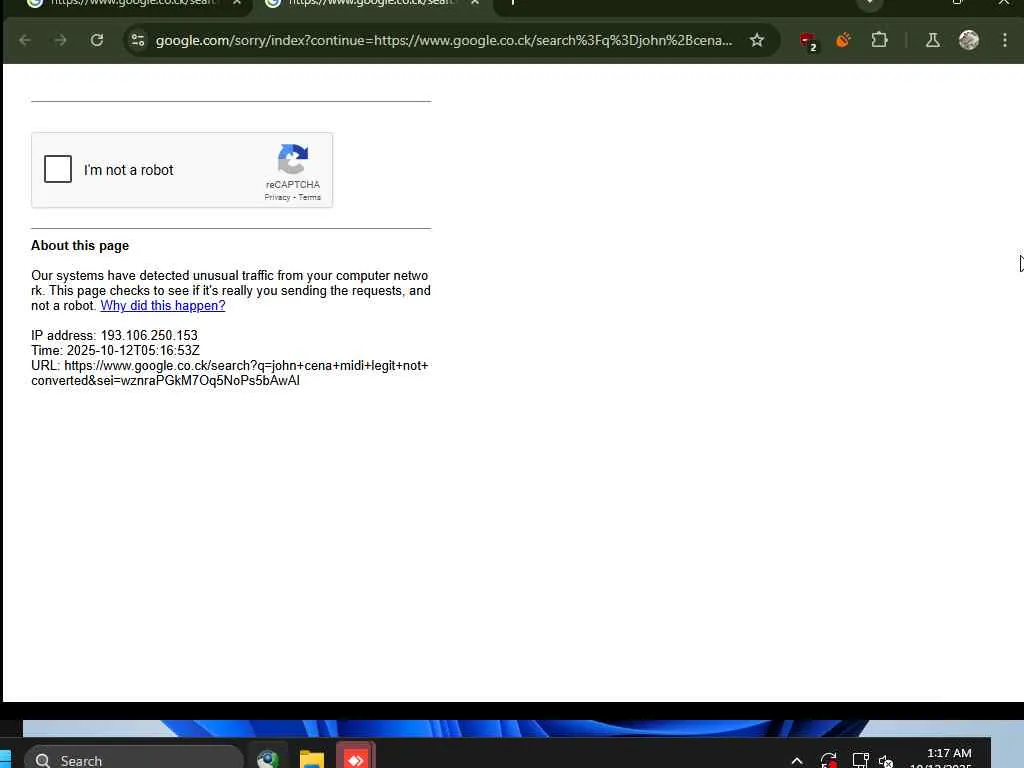Viewport: 1024px width, 768px height.
Task: Open the volume muted tray icon
Action: point(886,760)
